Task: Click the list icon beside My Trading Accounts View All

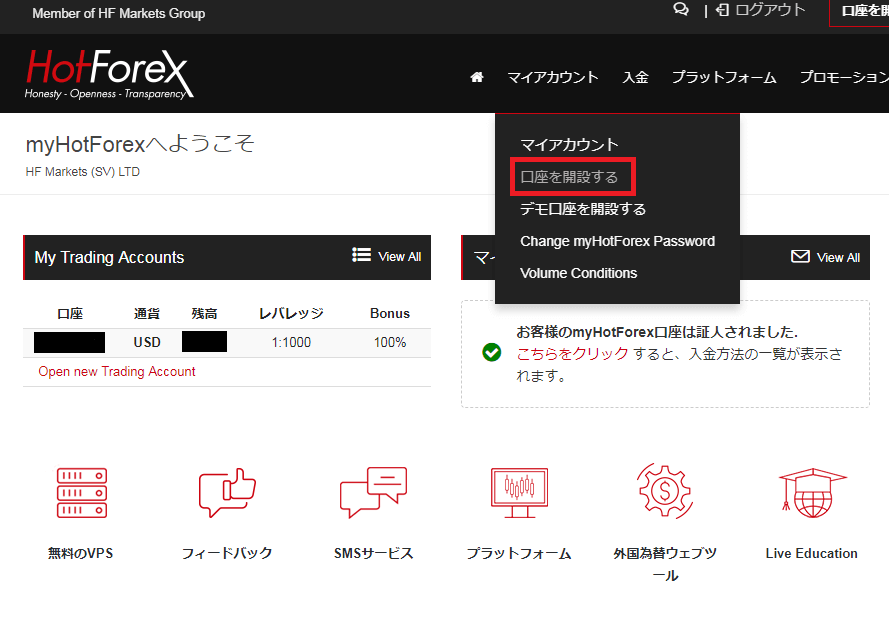Action: (x=361, y=255)
